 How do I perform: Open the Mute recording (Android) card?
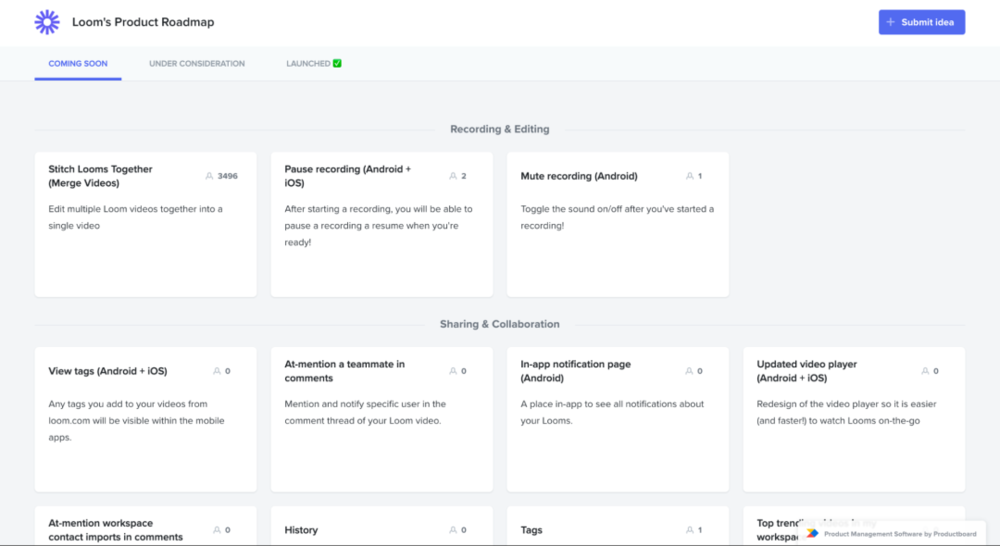pyautogui.click(x=579, y=176)
